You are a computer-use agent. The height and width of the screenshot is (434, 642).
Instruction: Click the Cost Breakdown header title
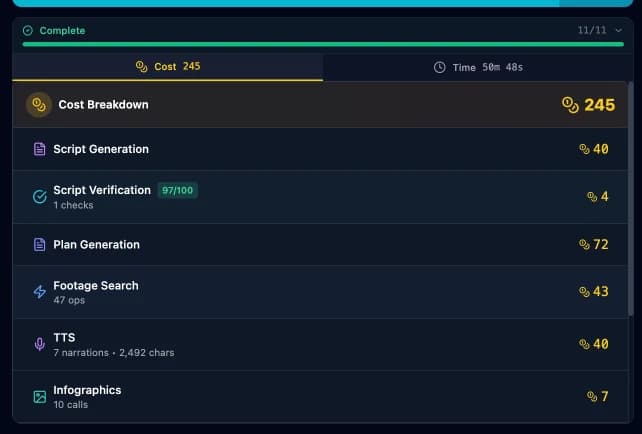click(x=104, y=105)
